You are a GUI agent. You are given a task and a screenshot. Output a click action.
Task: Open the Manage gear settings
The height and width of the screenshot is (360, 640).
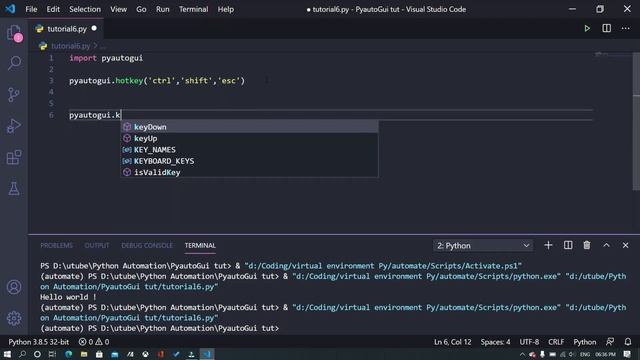click(x=14, y=318)
